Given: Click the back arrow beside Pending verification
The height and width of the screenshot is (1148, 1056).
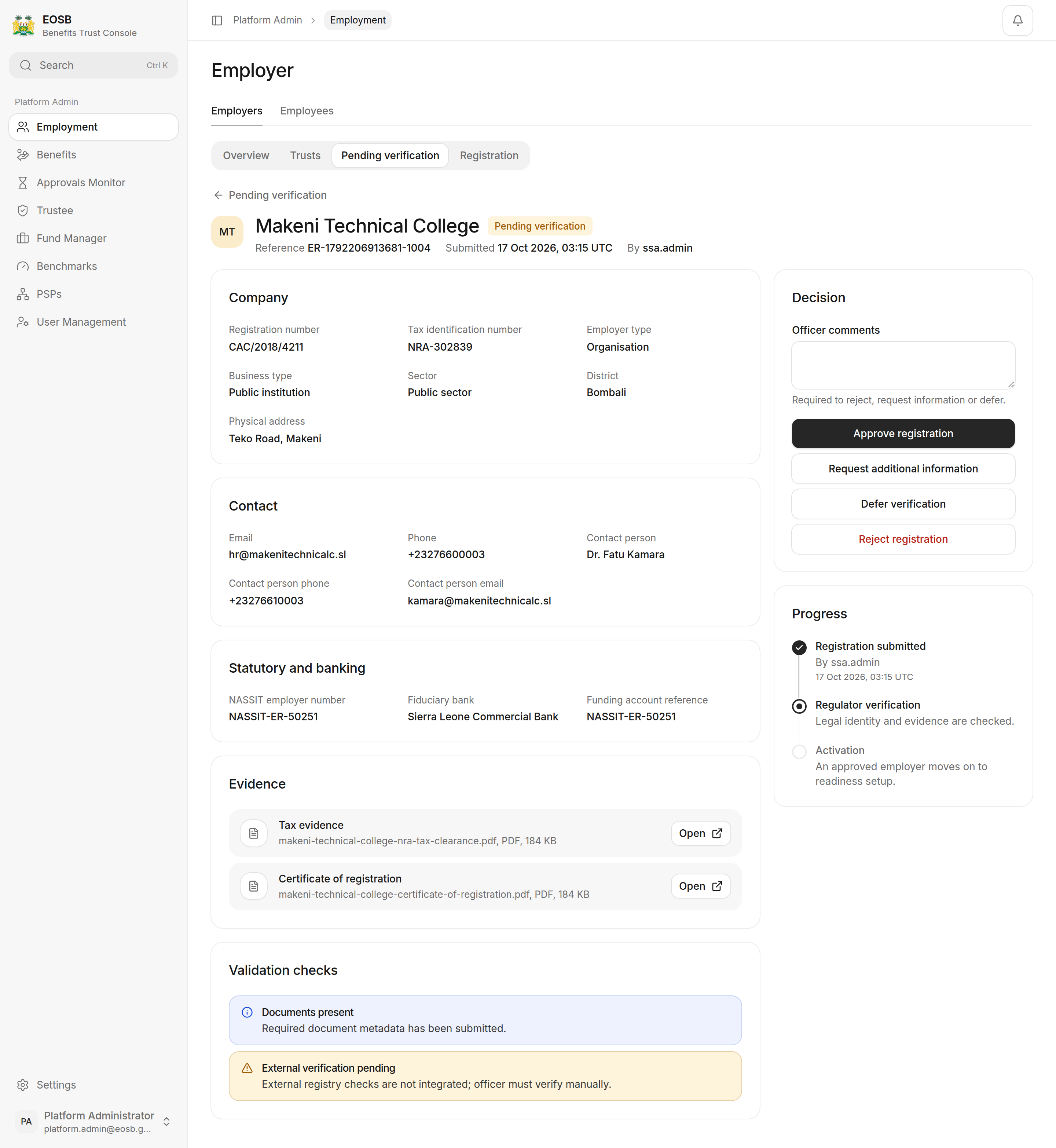Looking at the screenshot, I should coord(218,195).
